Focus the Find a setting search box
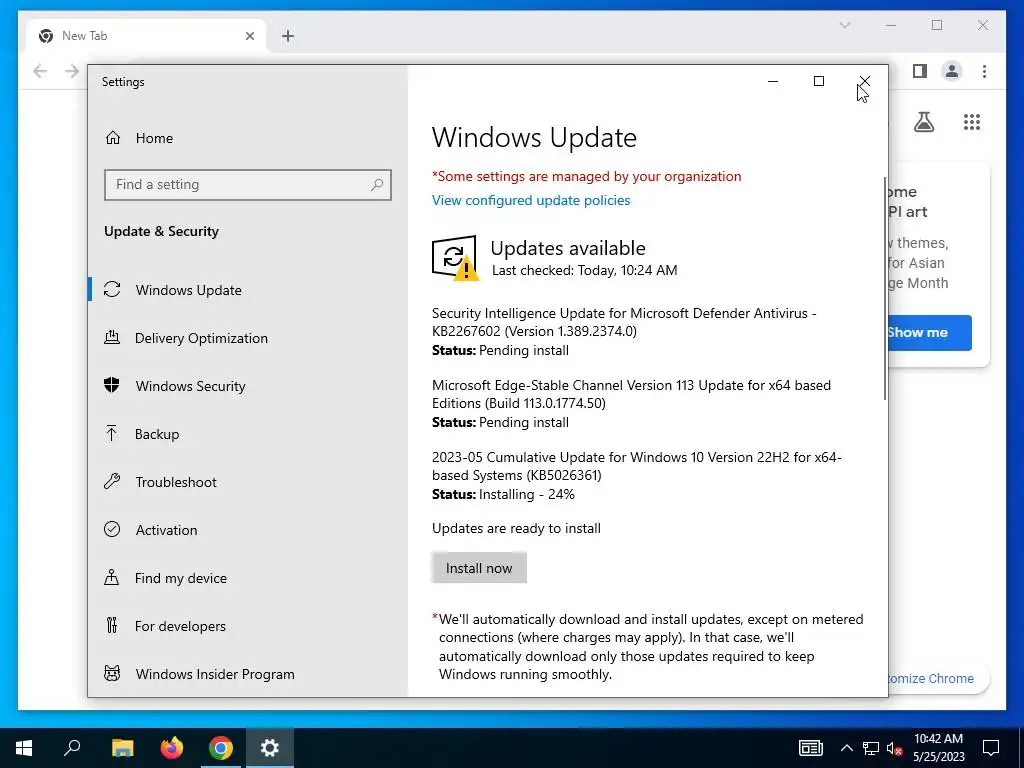Image resolution: width=1024 pixels, height=768 pixels. [248, 185]
